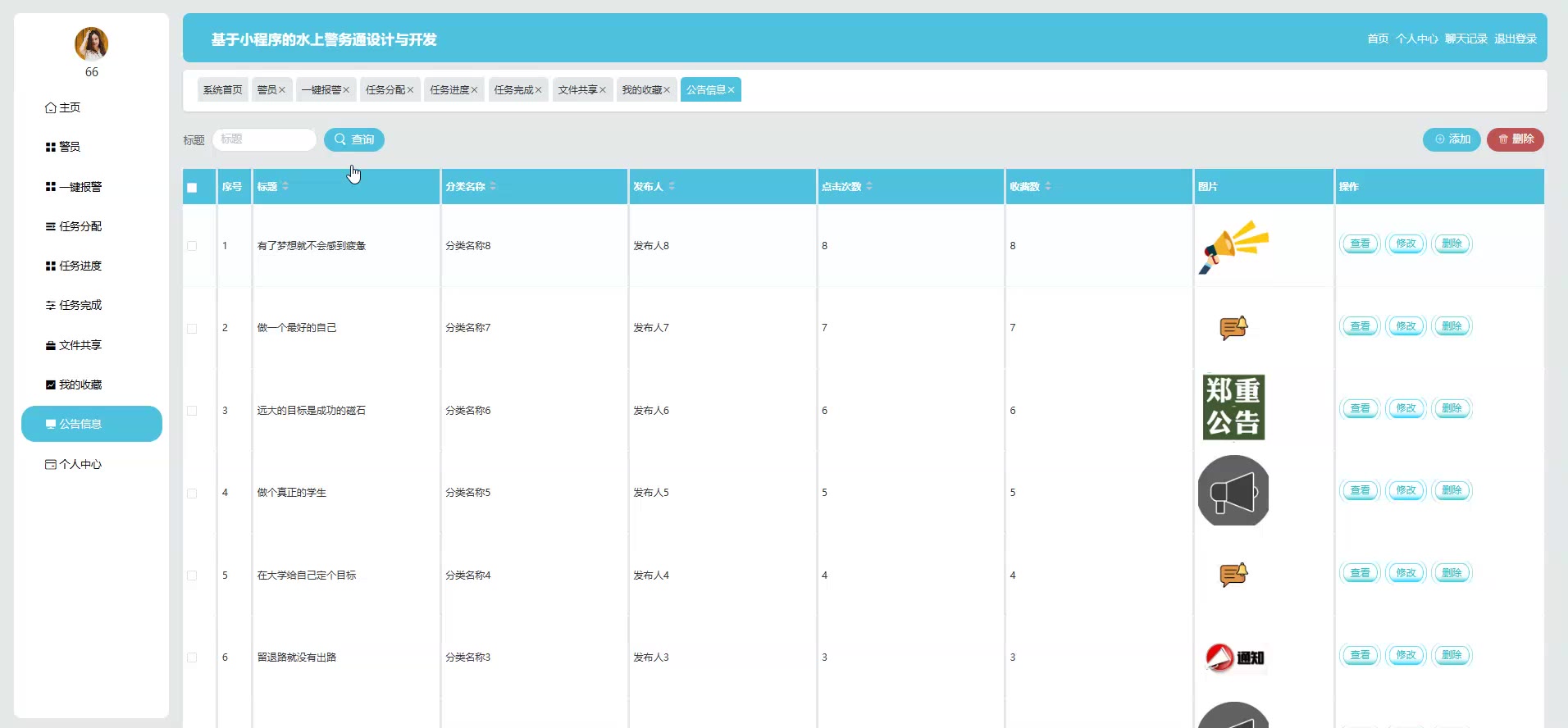1568x728 pixels.
Task: Close the 公告信息 tab using x icon
Action: (x=731, y=90)
